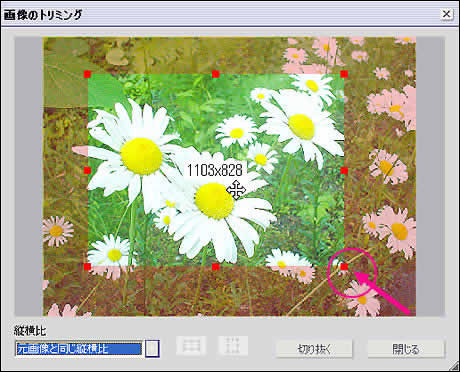Image resolution: width=460 pixels, height=372 pixels.
Task: Click the left-middle red crop handle
Action: pyautogui.click(x=88, y=171)
